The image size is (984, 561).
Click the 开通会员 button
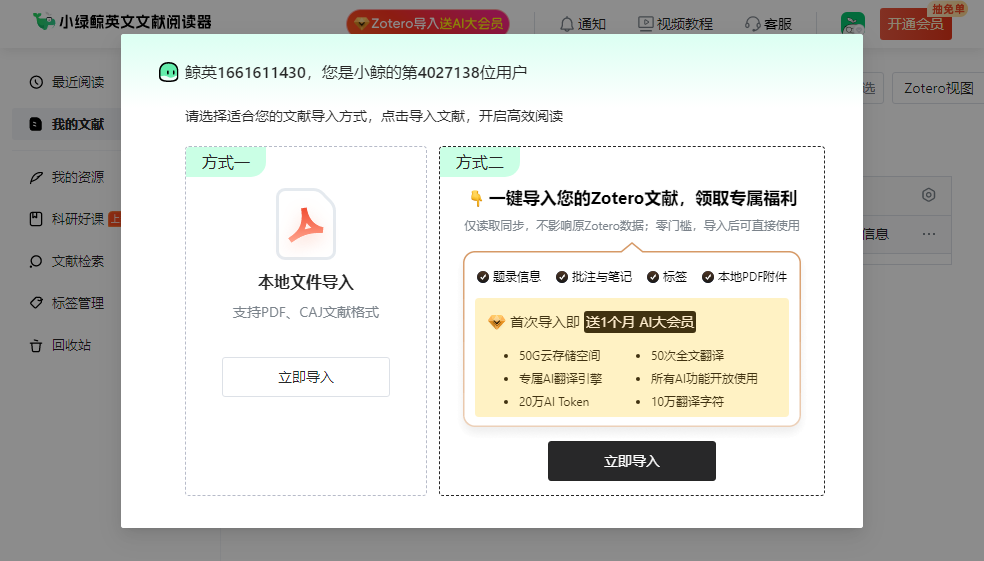[x=916, y=24]
